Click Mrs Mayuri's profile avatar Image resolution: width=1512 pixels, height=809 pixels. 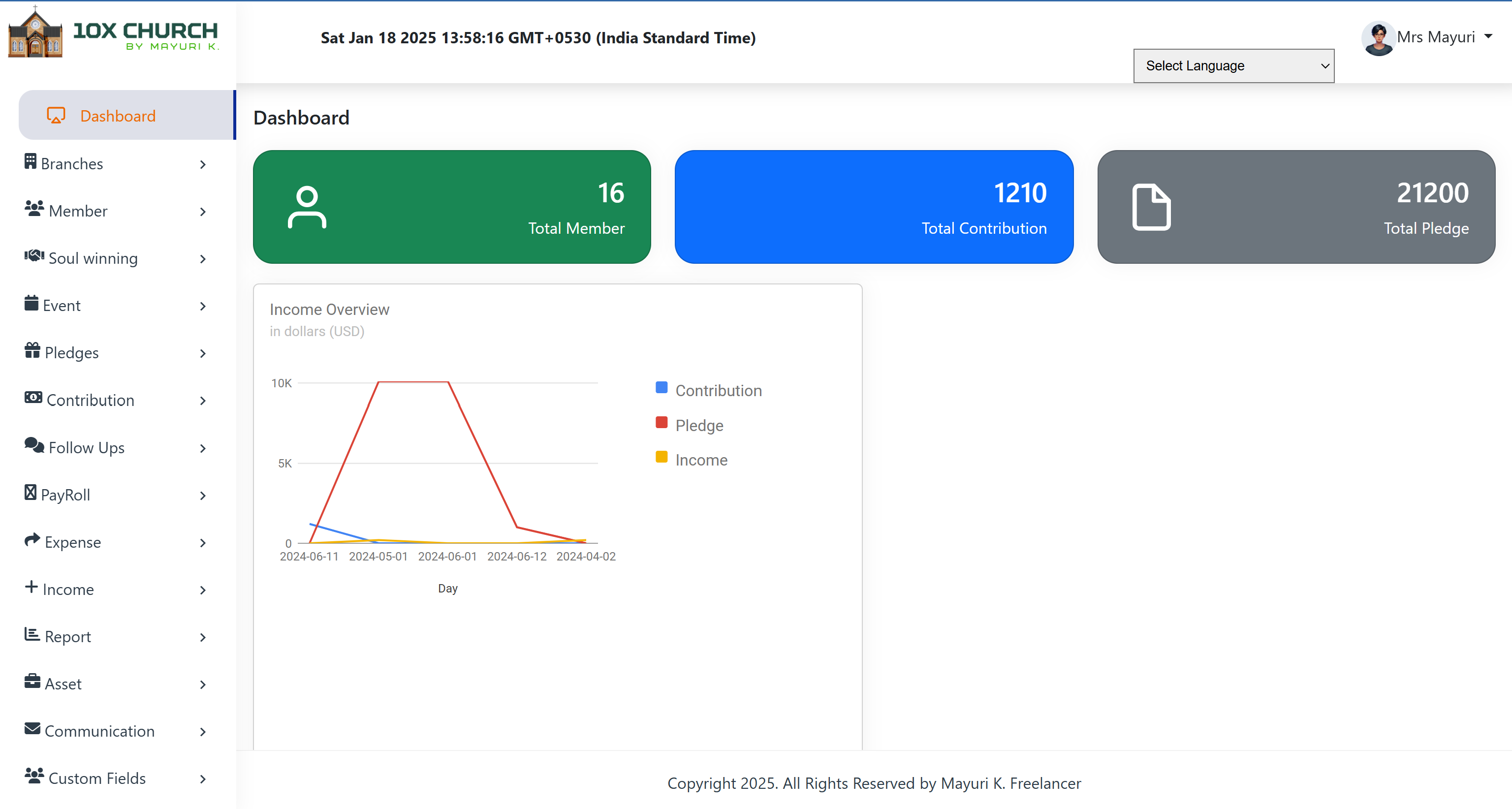tap(1379, 38)
